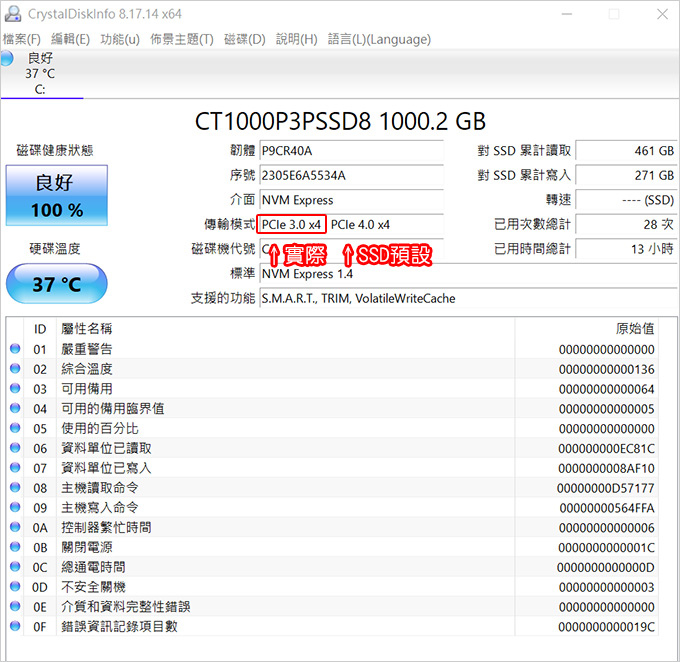Select the 不安全關機 attribute name

pyautogui.click(x=93, y=587)
